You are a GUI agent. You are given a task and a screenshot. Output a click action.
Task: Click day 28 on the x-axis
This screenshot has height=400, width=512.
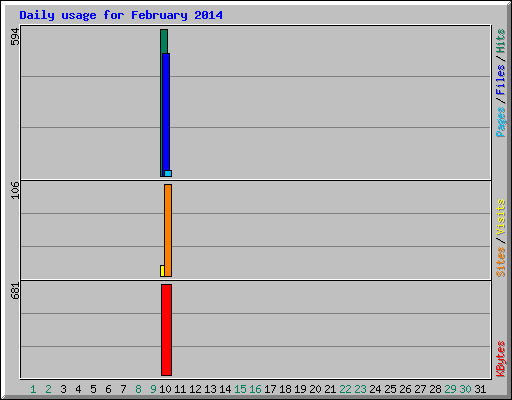click(435, 389)
